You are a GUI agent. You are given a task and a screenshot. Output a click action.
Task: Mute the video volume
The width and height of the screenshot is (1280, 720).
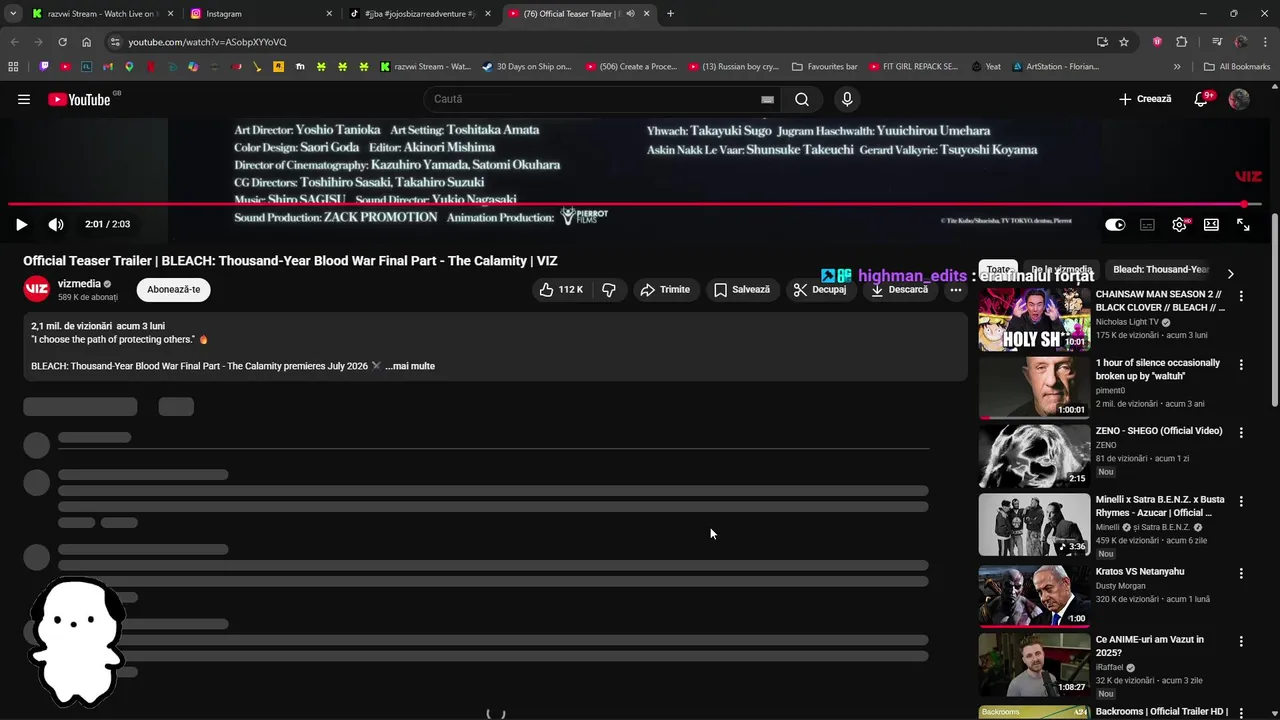coord(56,225)
